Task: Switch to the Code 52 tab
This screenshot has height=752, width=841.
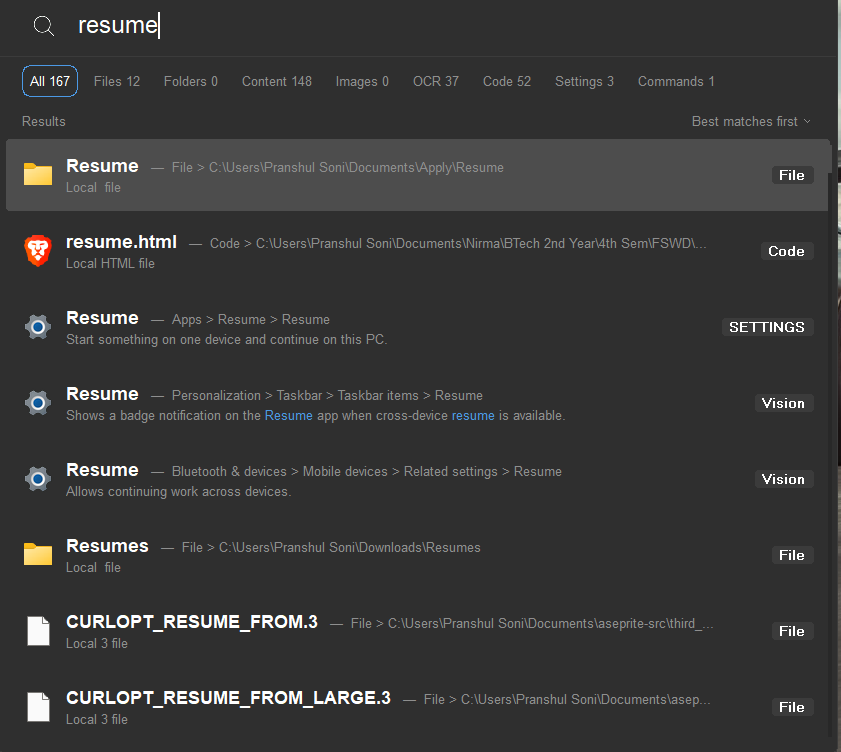Action: tap(507, 82)
